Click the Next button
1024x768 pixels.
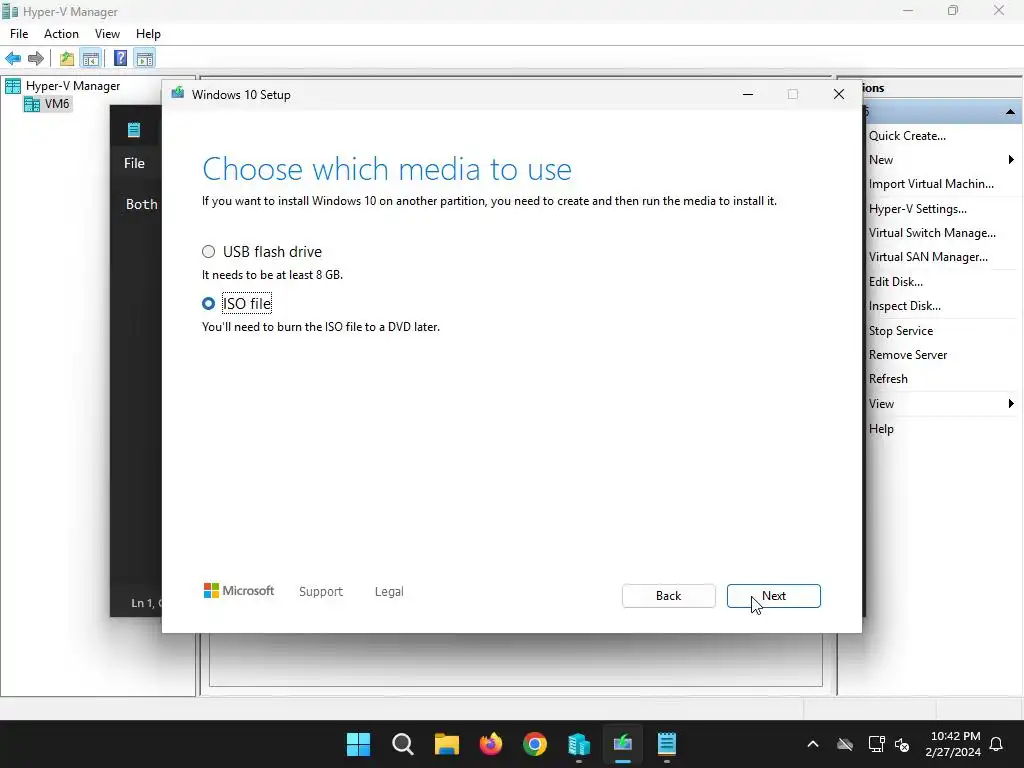774,596
